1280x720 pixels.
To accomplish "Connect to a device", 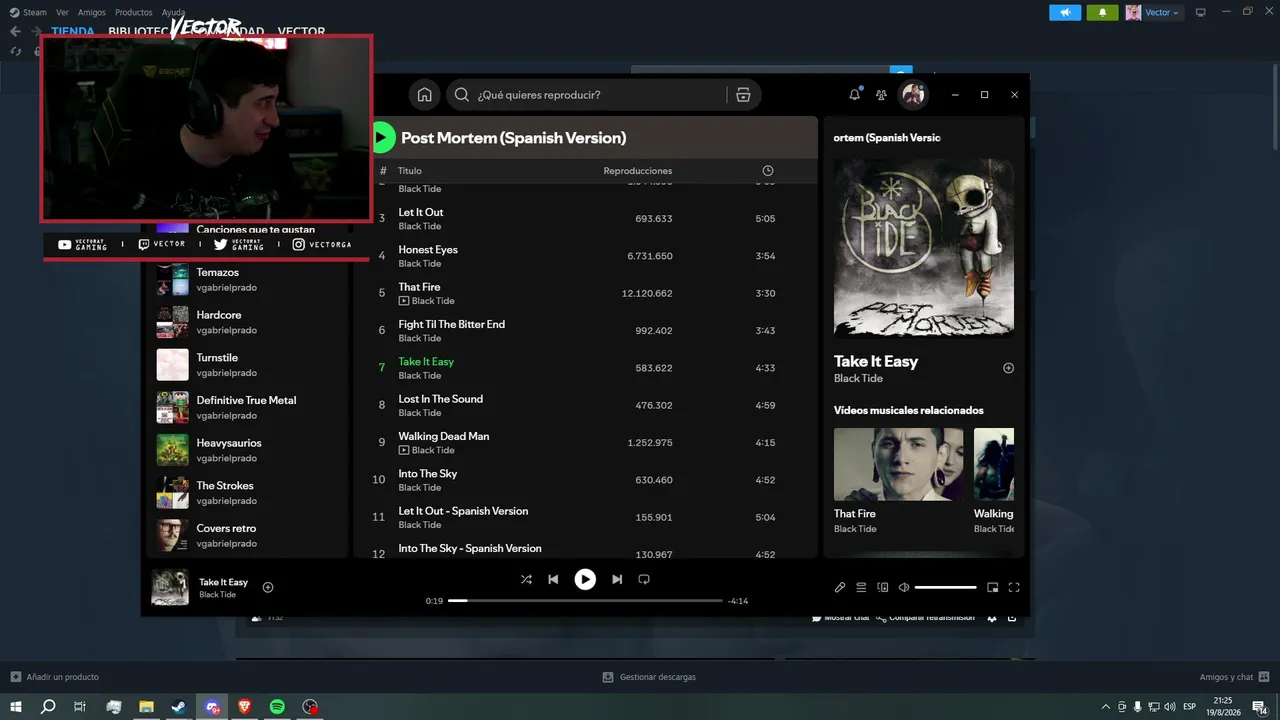I will pos(883,587).
